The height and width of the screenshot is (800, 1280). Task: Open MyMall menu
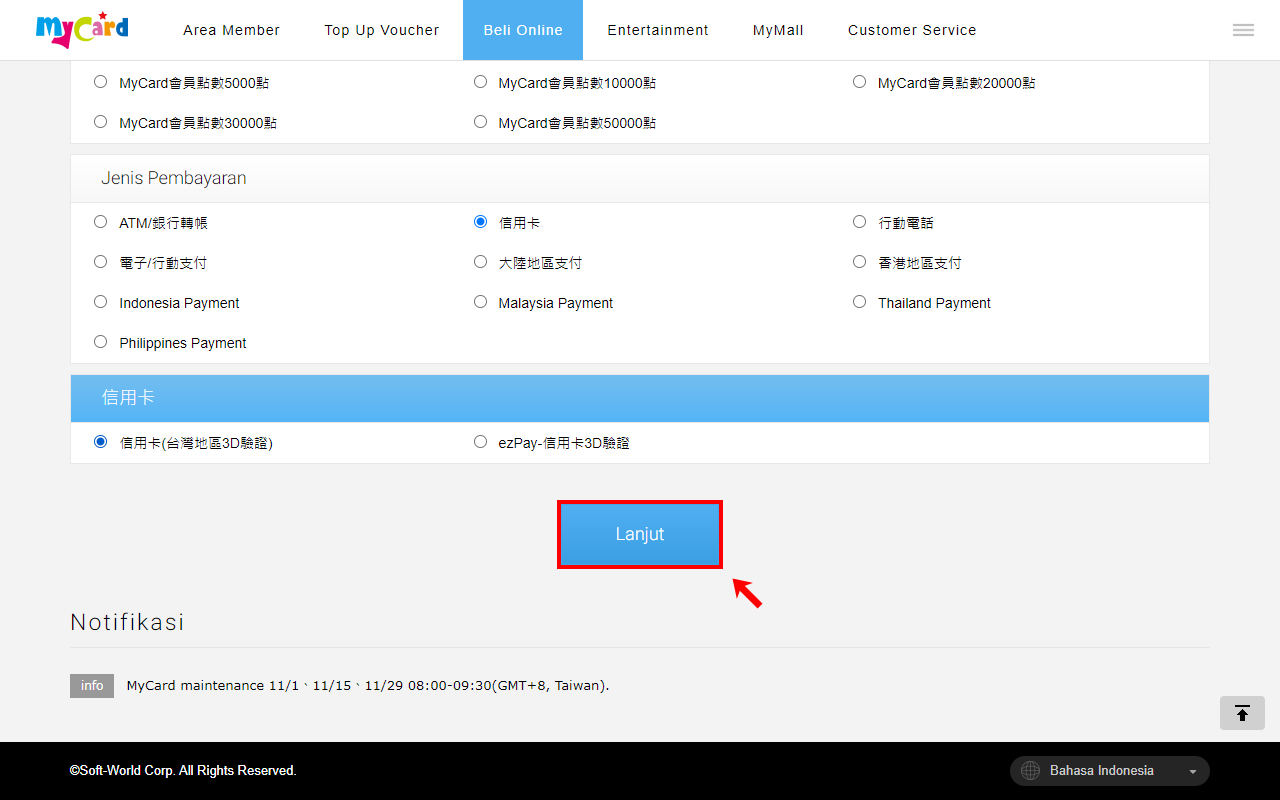778,30
